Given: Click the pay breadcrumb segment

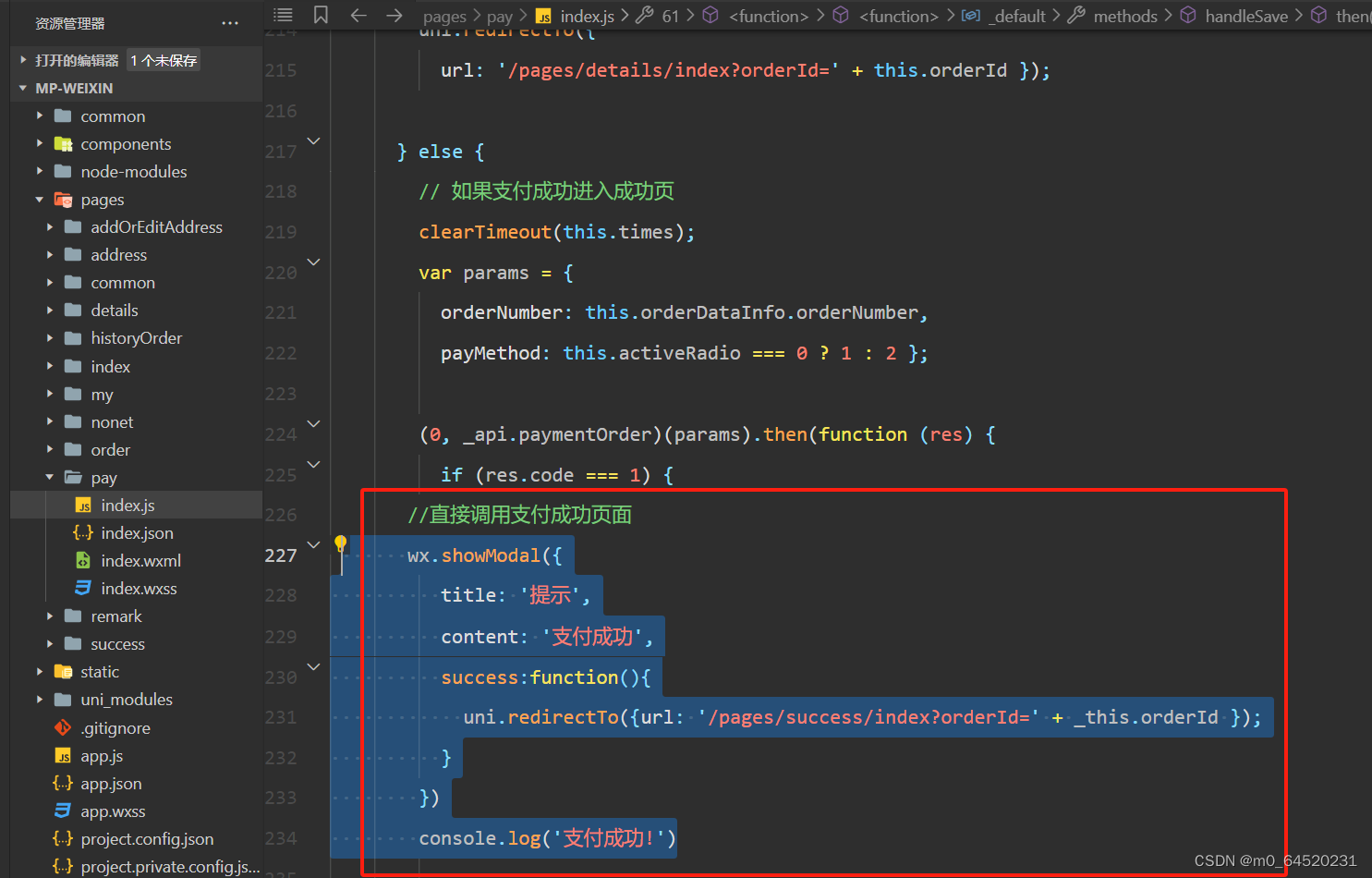Looking at the screenshot, I should 500,17.
